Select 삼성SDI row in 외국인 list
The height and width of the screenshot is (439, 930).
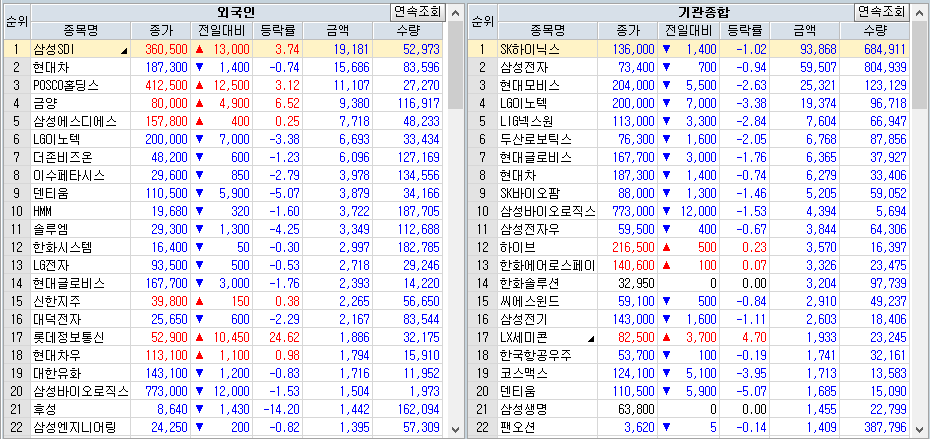coord(224,49)
